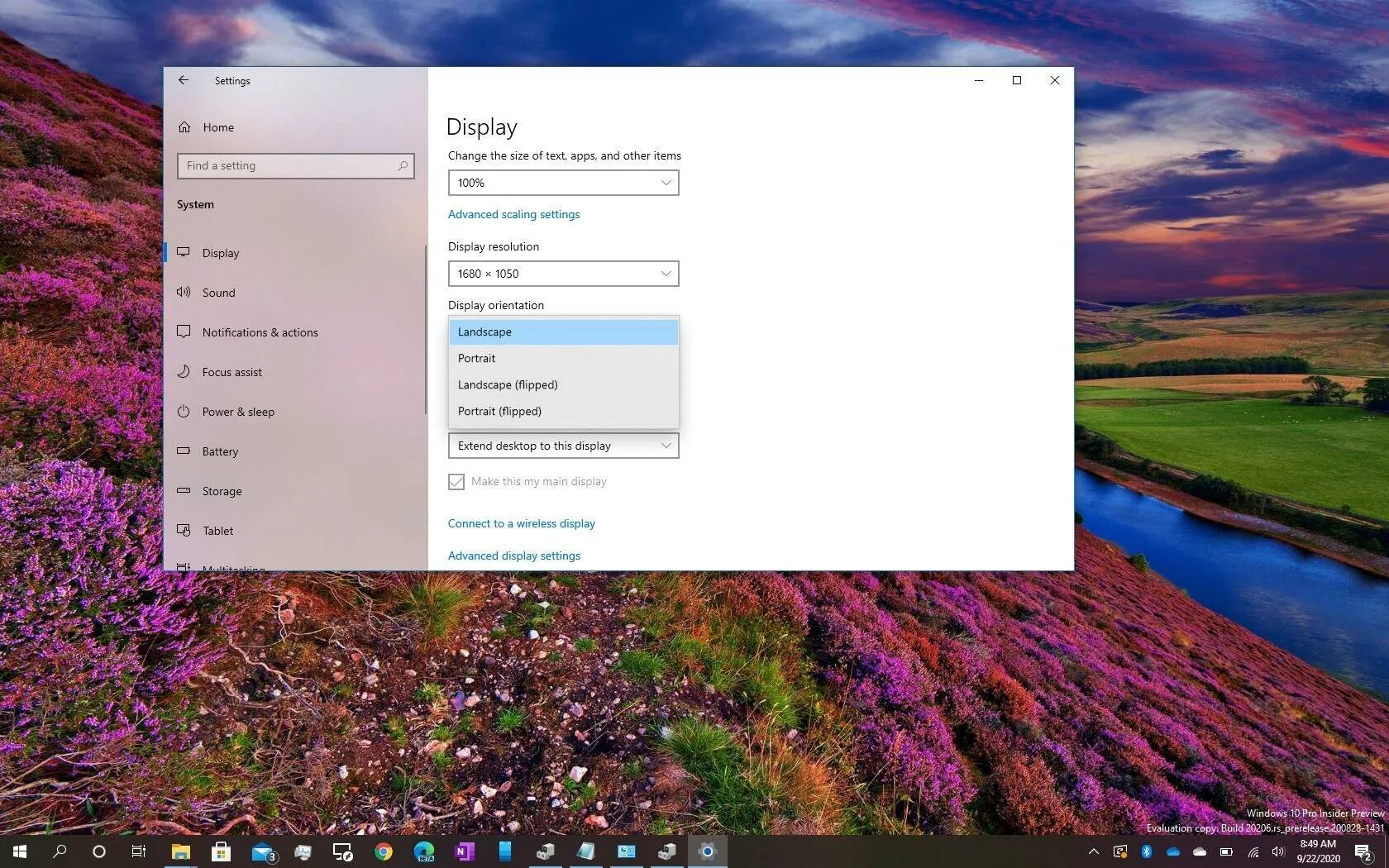The height and width of the screenshot is (868, 1389).
Task: Open Advanced display settings link
Action: (513, 556)
